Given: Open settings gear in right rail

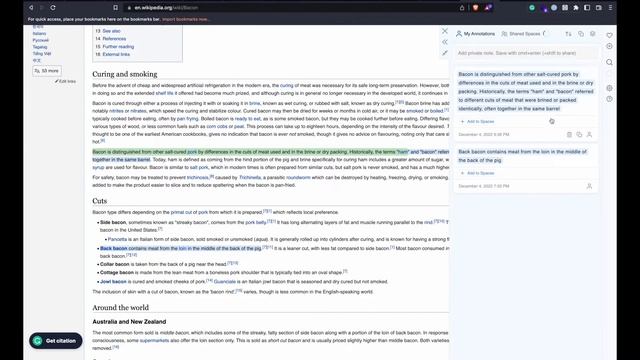Looking at the screenshot, I should click(x=609, y=88).
